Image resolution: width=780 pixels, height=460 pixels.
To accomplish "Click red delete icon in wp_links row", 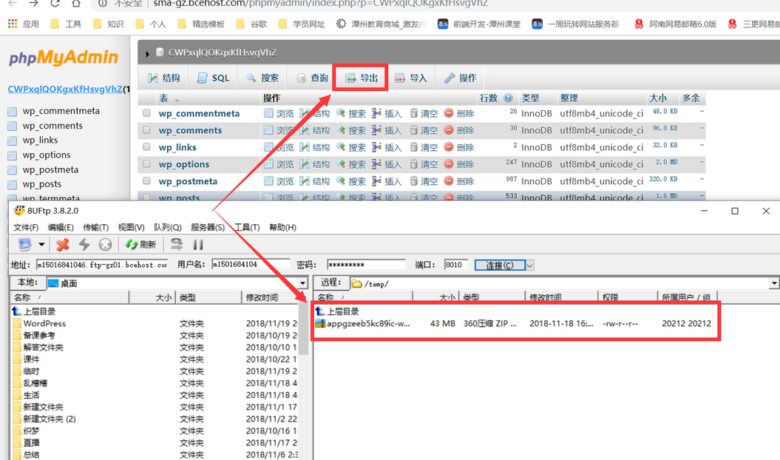I will (449, 147).
